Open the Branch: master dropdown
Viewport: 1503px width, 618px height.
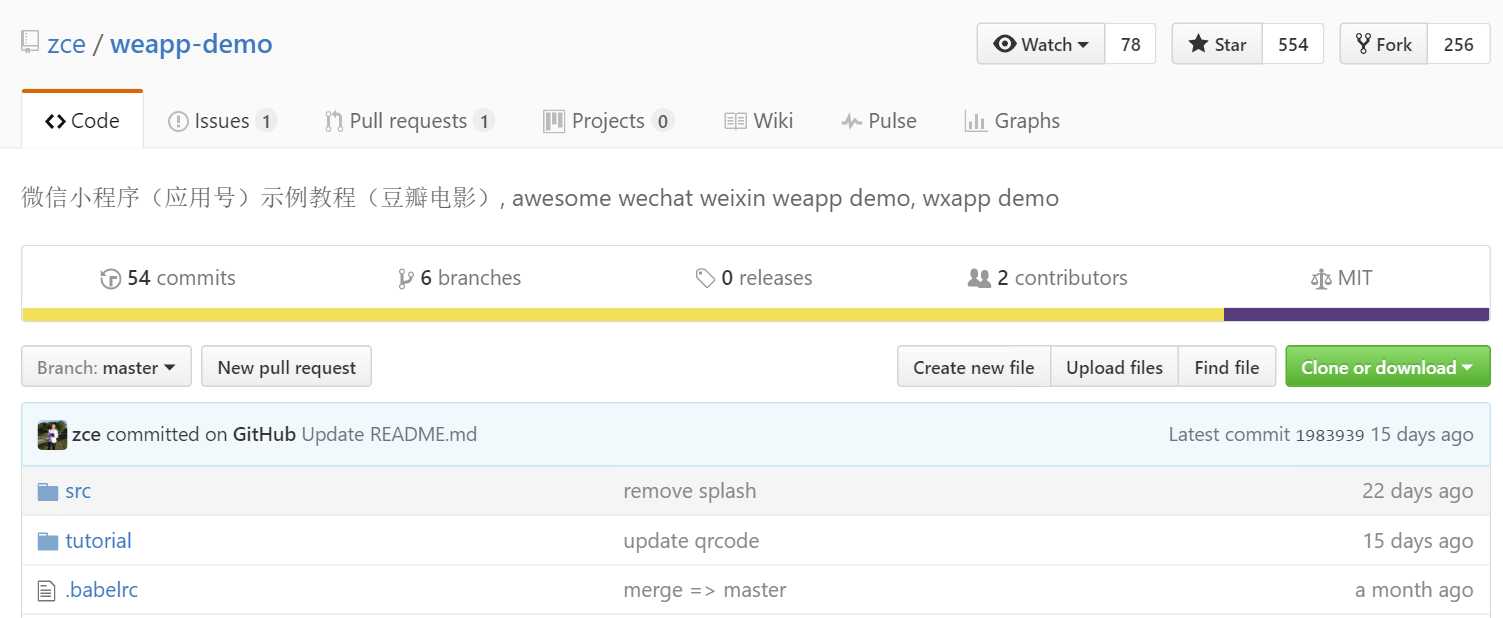coord(106,367)
